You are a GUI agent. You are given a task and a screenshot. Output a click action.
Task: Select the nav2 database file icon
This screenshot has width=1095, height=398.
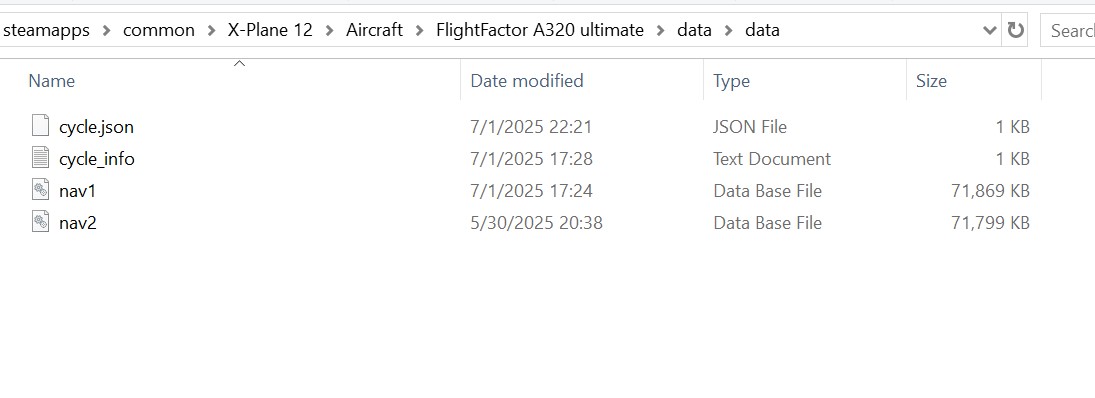tap(41, 223)
